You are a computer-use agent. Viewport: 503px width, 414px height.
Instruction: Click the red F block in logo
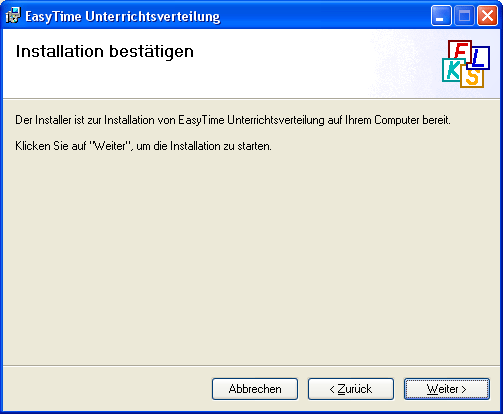coord(460,50)
